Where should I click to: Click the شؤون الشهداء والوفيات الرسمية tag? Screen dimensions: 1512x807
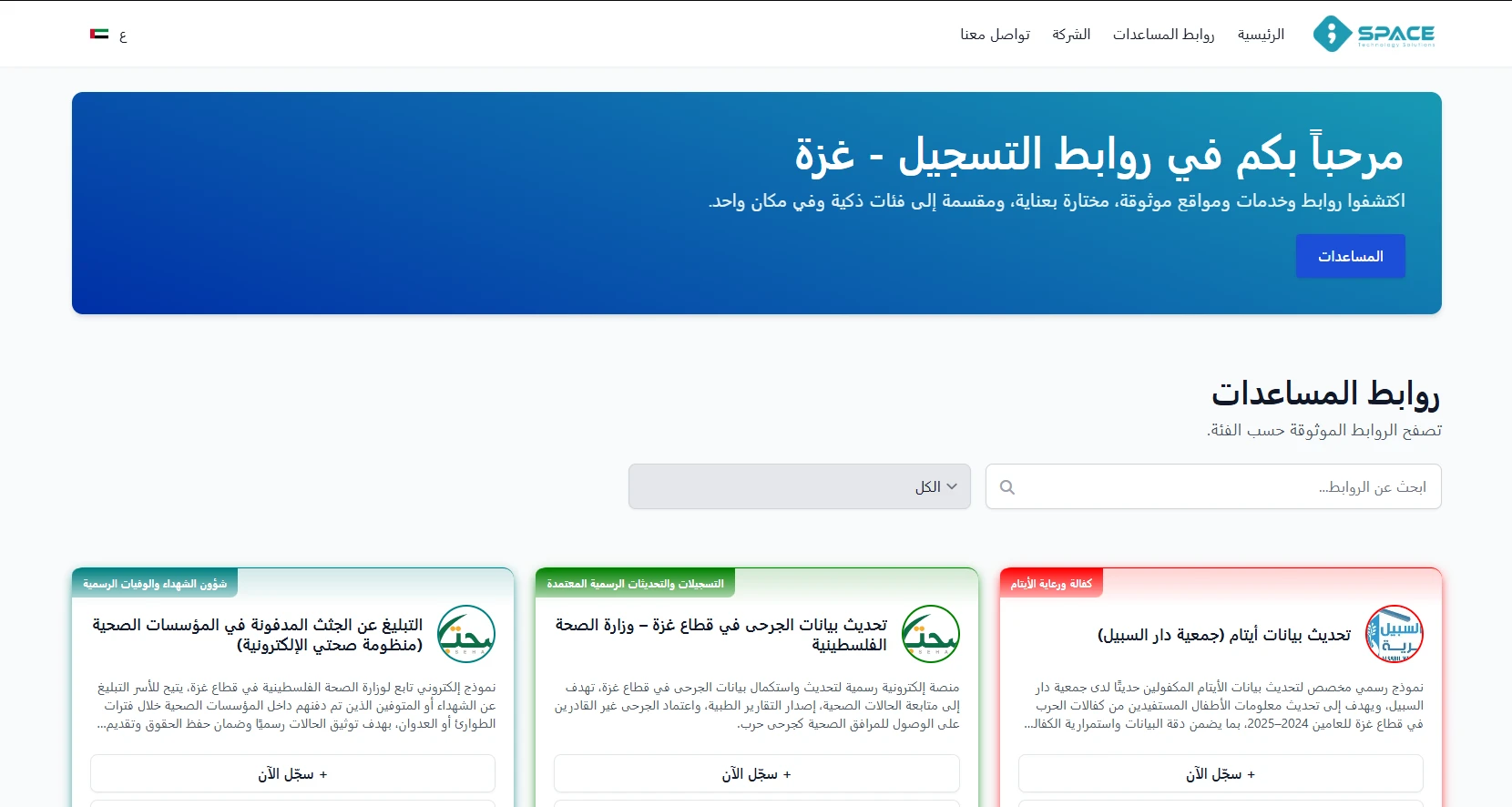pyautogui.click(x=155, y=583)
